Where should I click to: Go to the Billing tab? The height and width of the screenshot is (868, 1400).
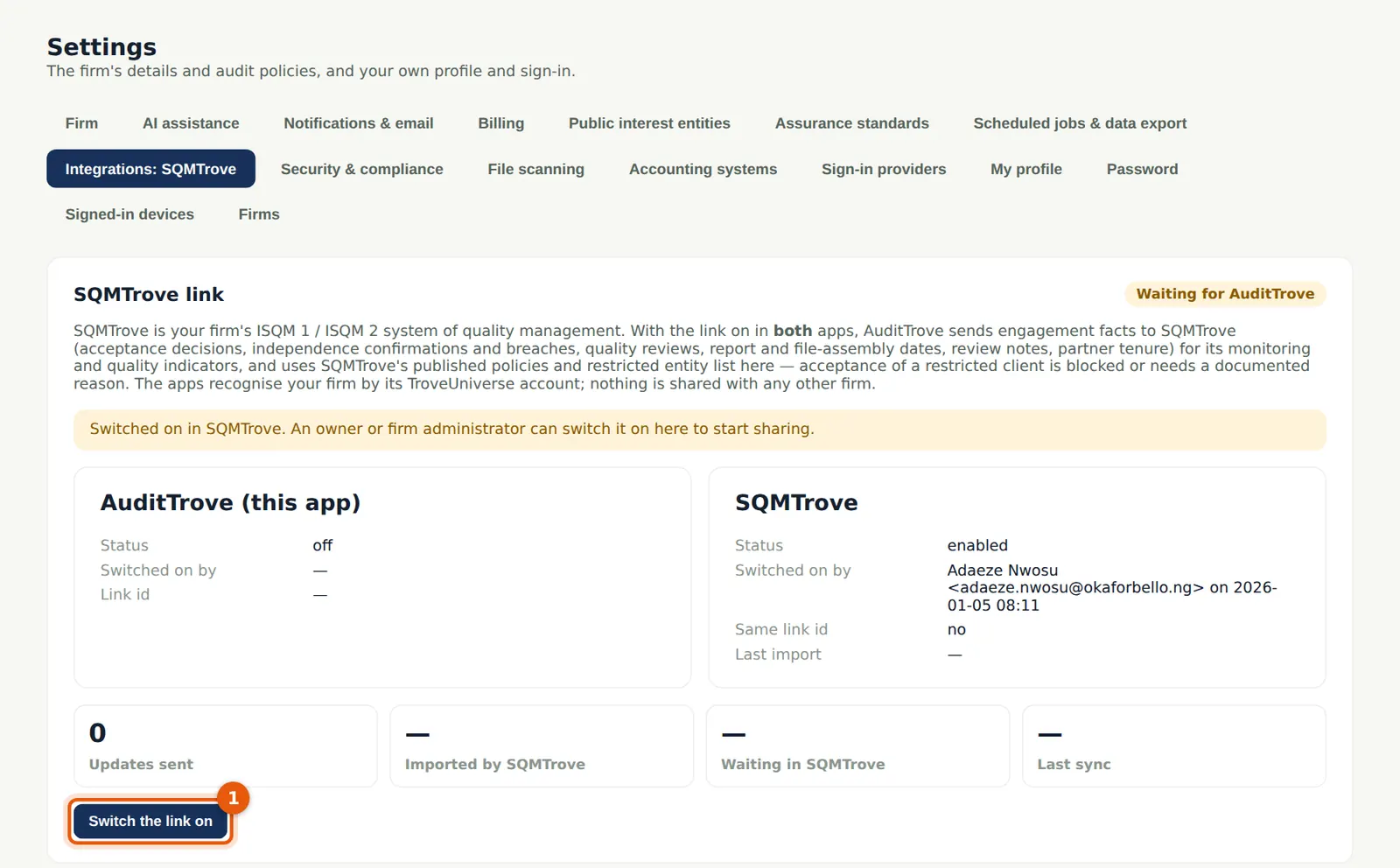(x=501, y=123)
